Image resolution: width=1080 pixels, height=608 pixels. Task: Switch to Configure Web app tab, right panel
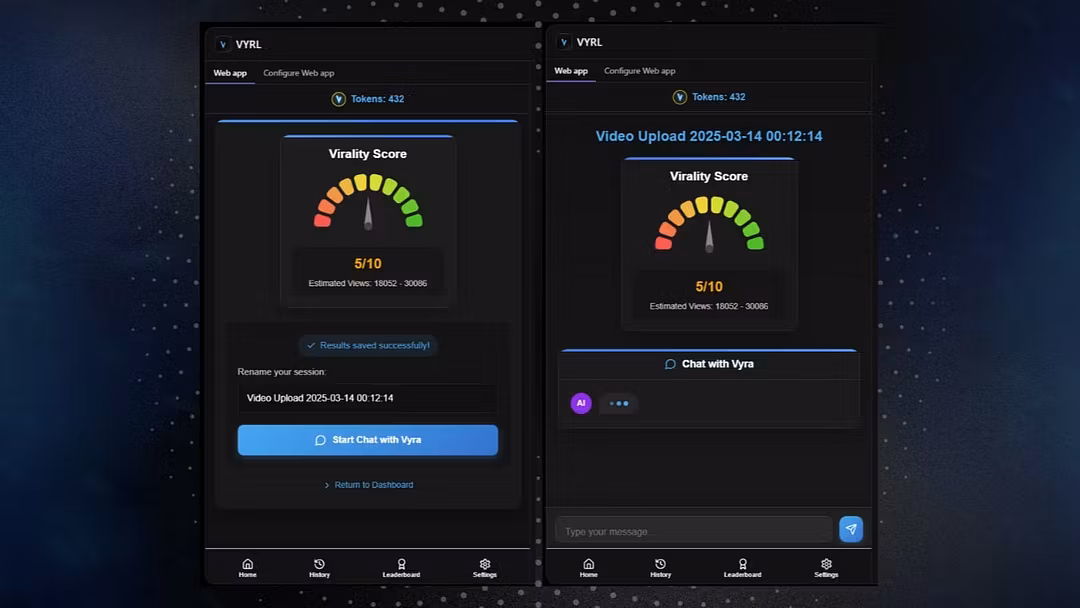pyautogui.click(x=639, y=71)
